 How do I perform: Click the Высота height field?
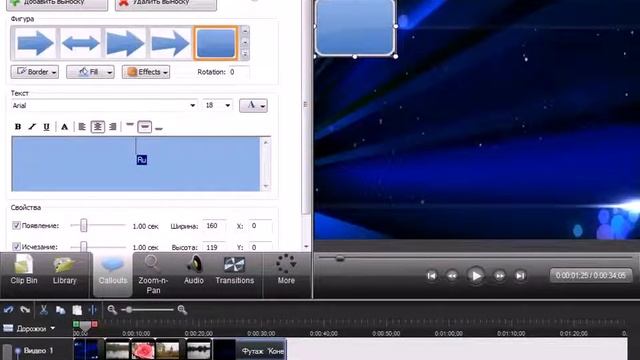[214, 247]
